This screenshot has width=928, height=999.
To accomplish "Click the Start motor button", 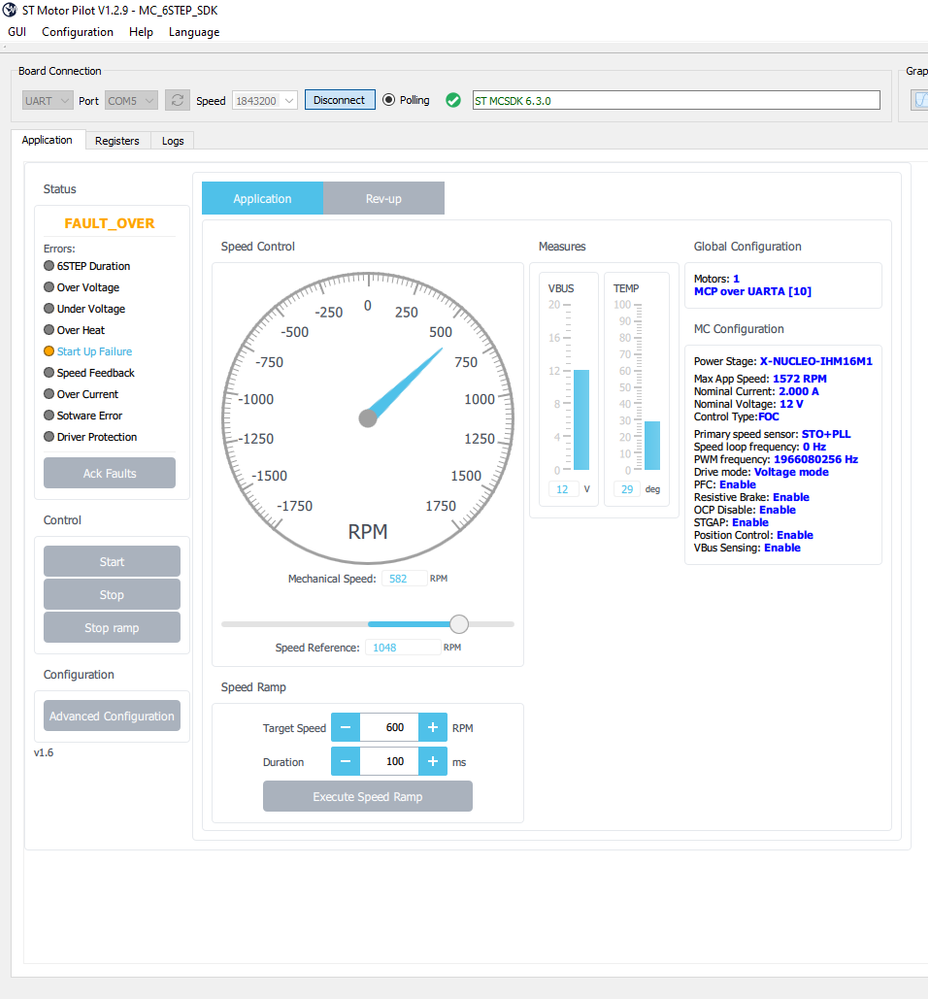I will pos(112,561).
